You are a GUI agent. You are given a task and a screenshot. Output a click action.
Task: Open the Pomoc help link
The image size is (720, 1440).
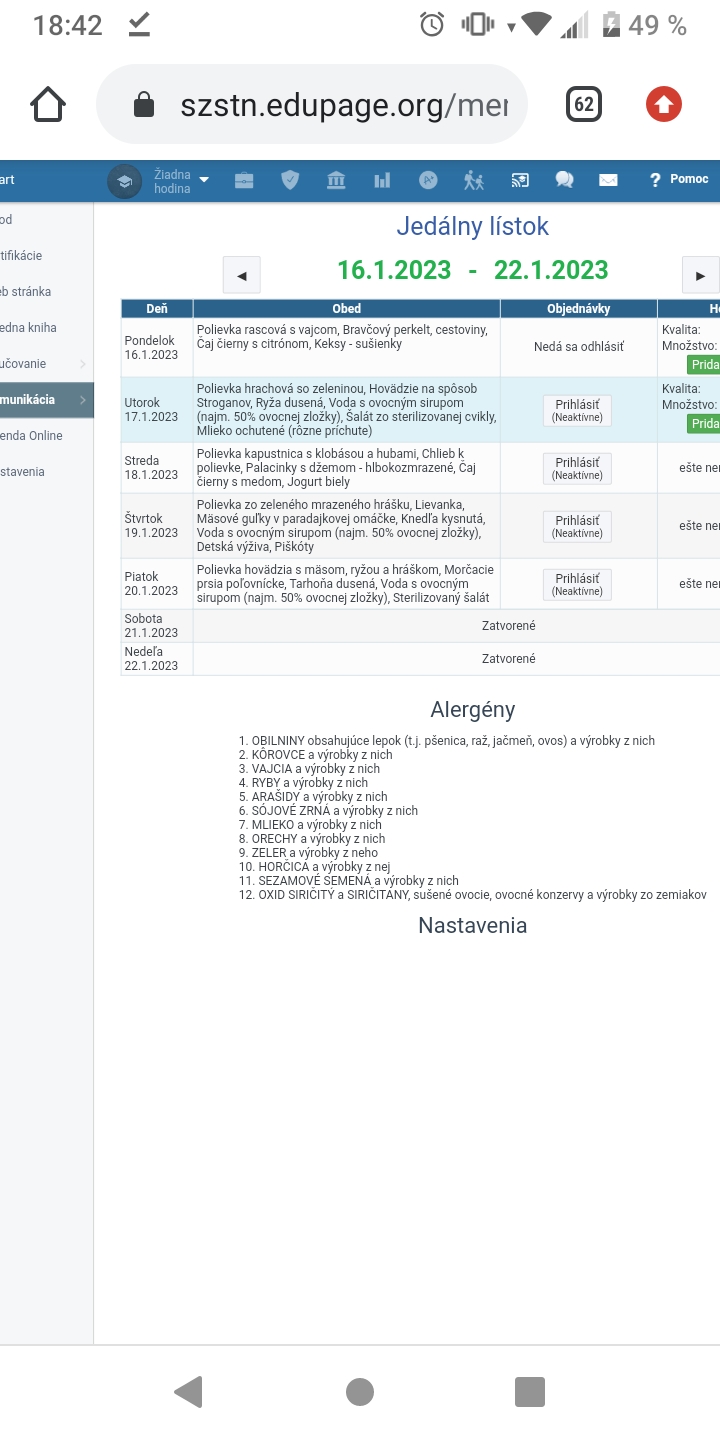pyautogui.click(x=679, y=180)
